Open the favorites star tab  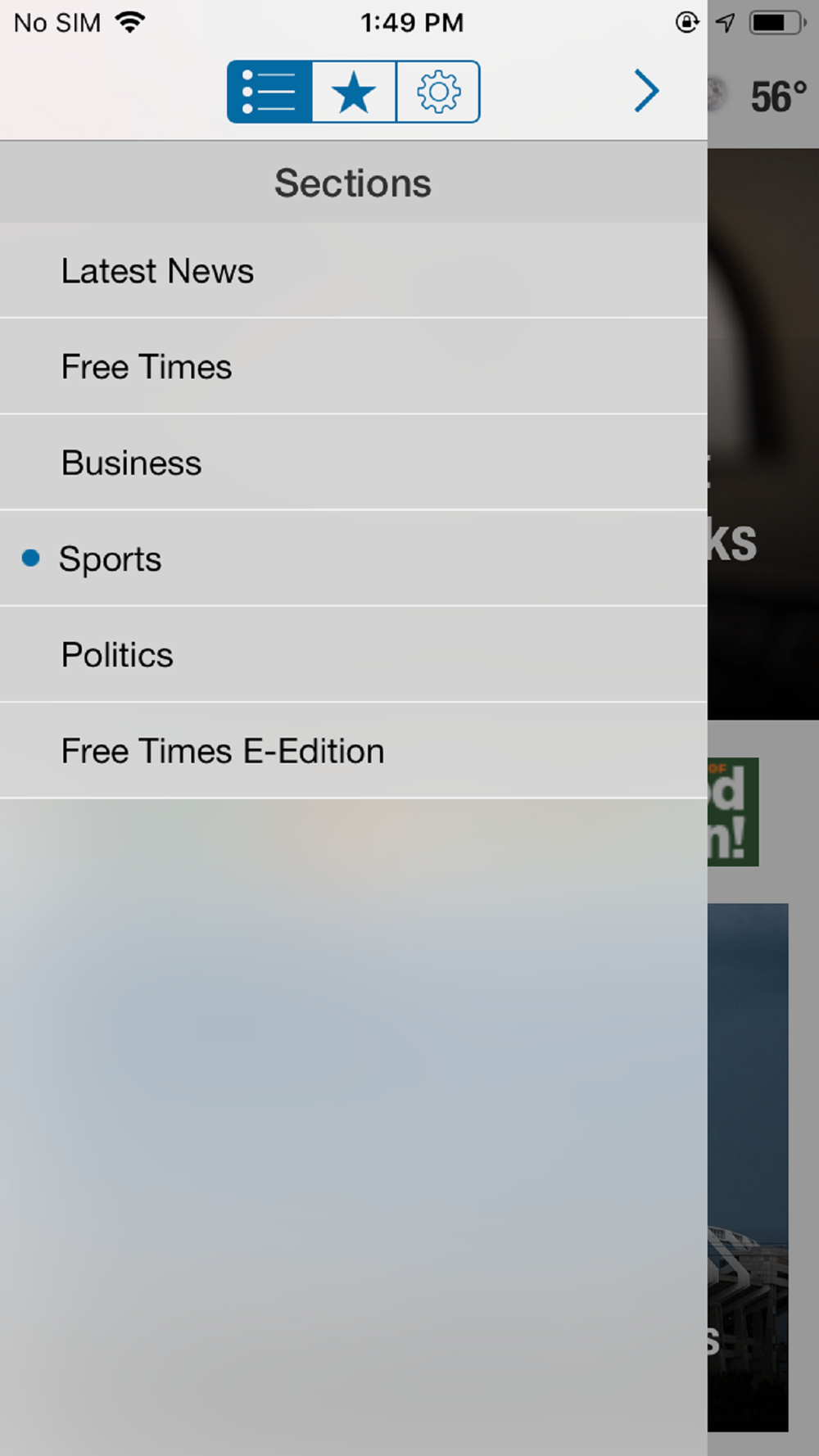tap(354, 92)
